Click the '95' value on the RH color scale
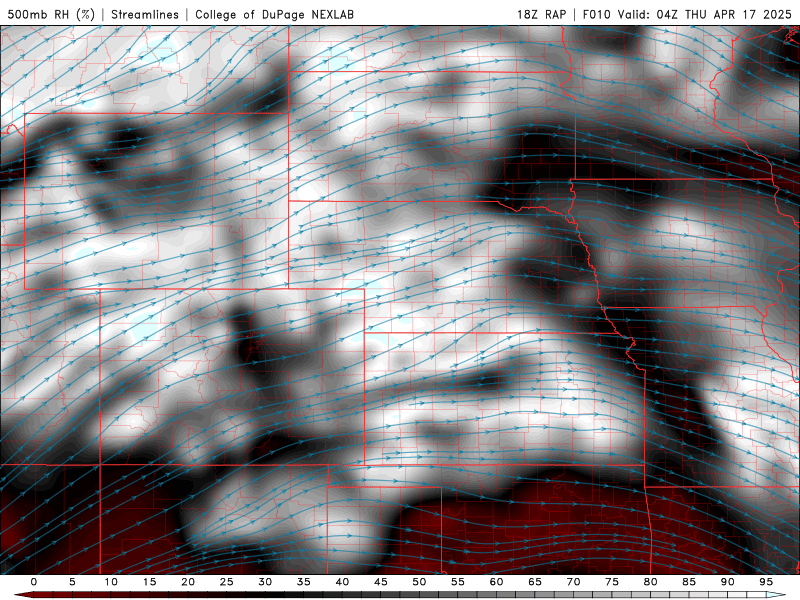 pyautogui.click(x=766, y=582)
